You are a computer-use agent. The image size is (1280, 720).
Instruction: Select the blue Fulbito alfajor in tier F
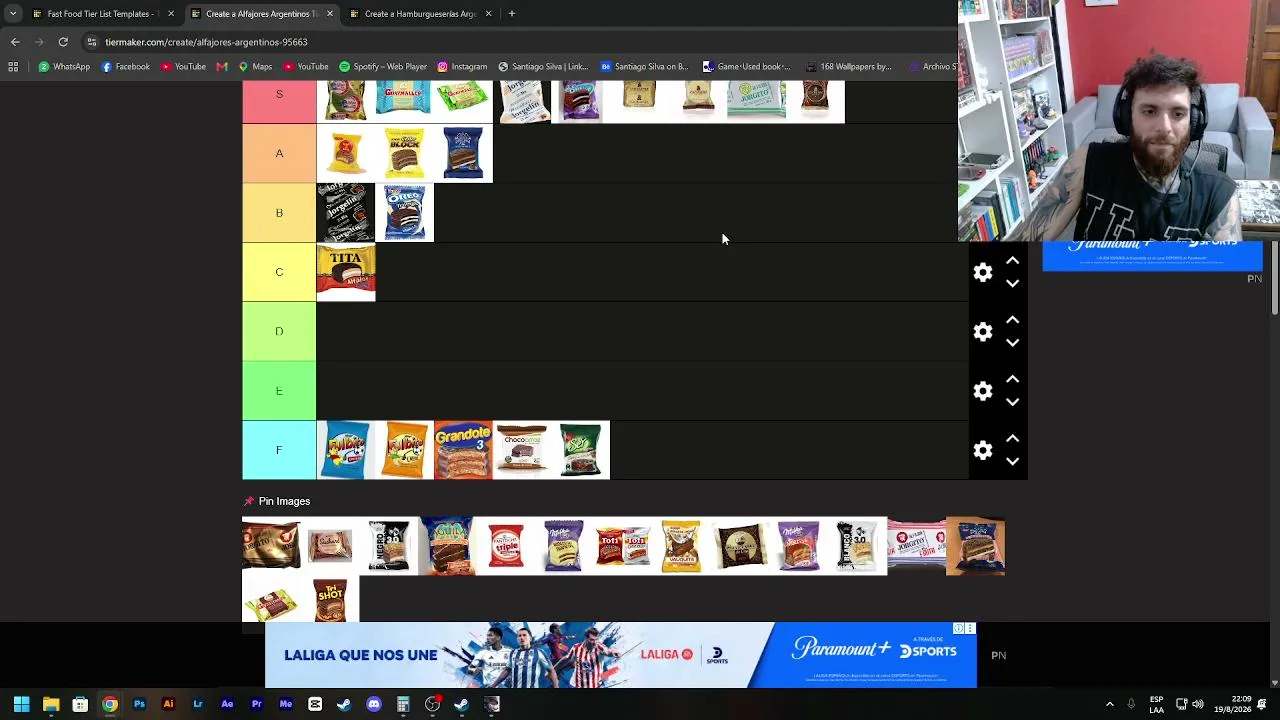click(346, 450)
